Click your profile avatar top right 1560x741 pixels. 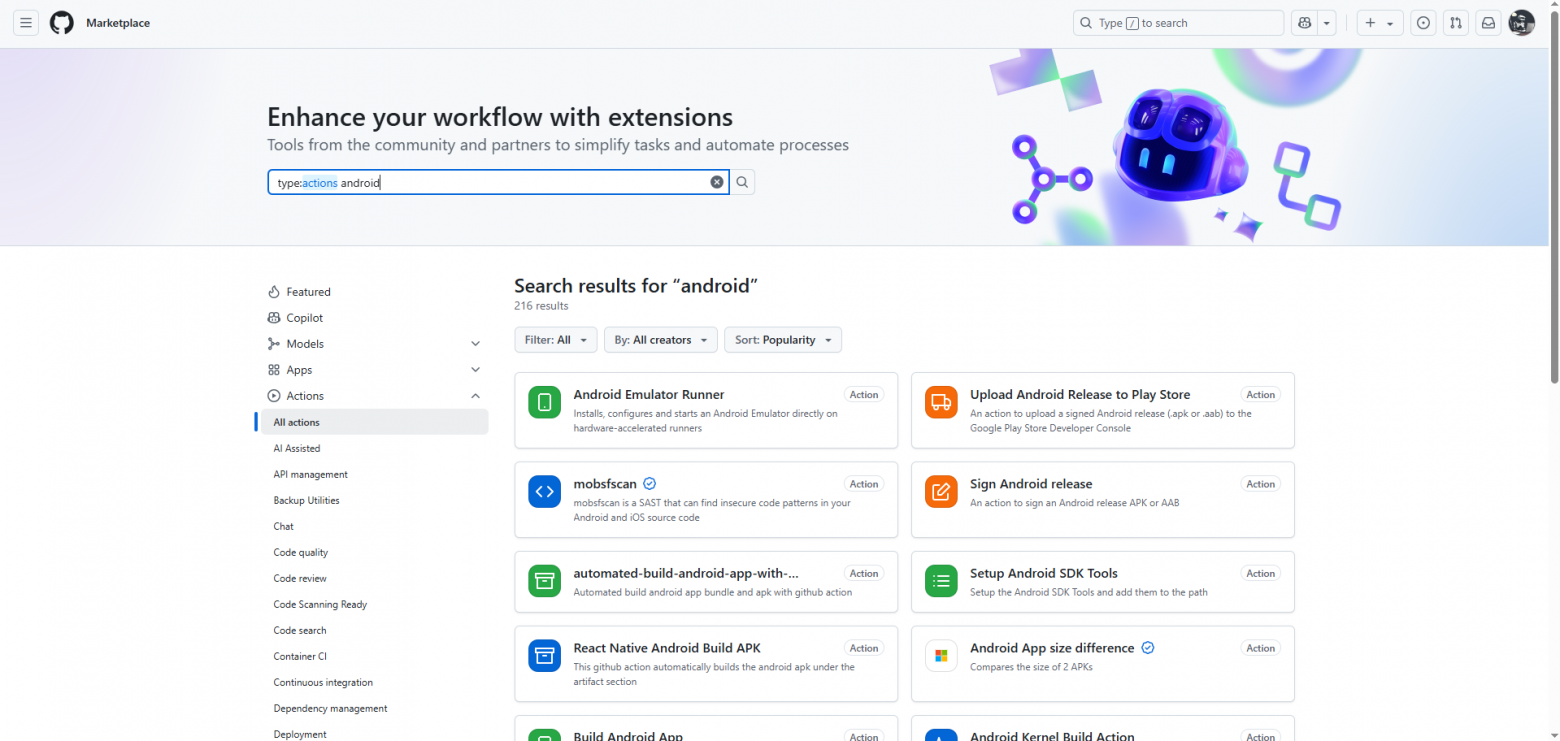[1521, 22]
